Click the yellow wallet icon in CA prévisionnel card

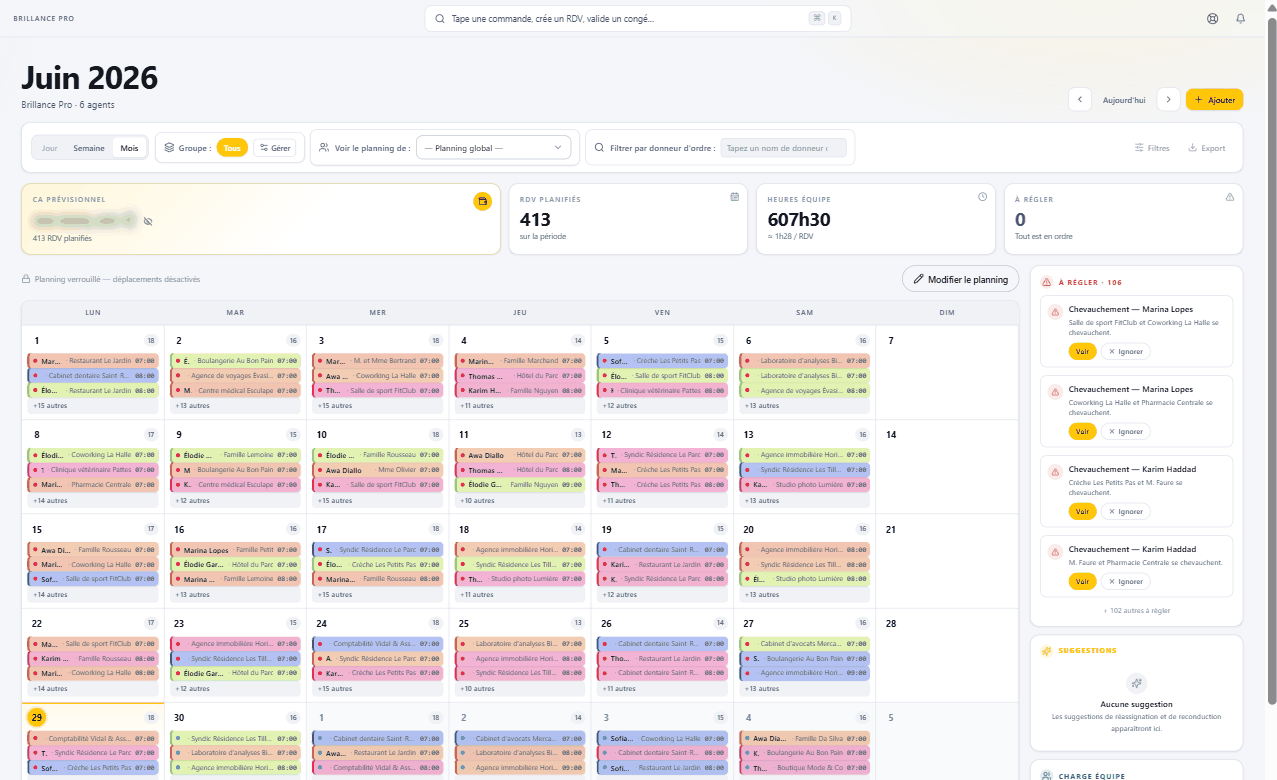click(x=482, y=201)
